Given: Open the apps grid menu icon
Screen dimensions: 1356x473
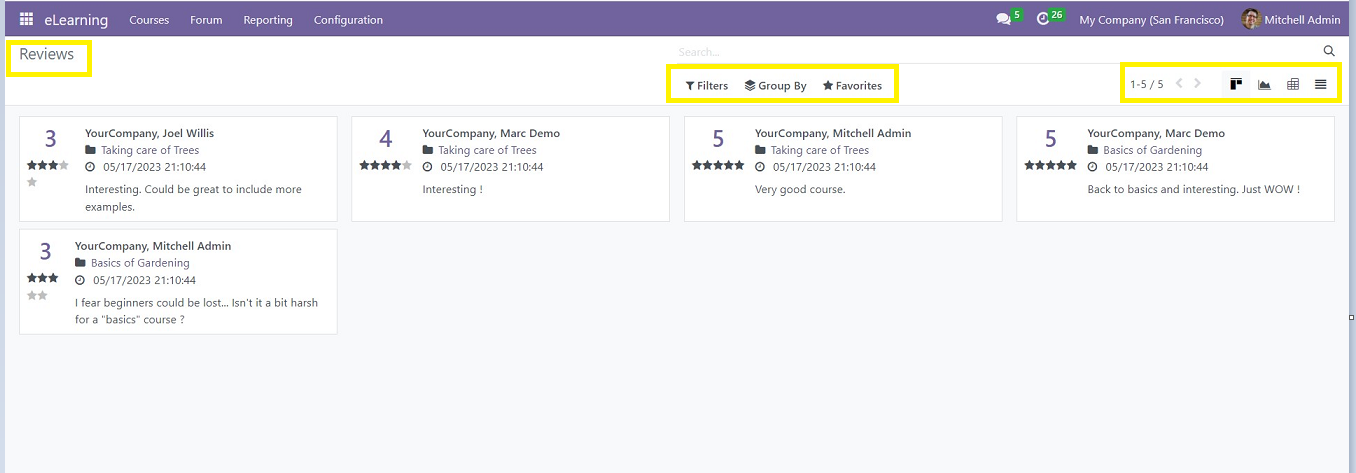Looking at the screenshot, I should (x=26, y=19).
